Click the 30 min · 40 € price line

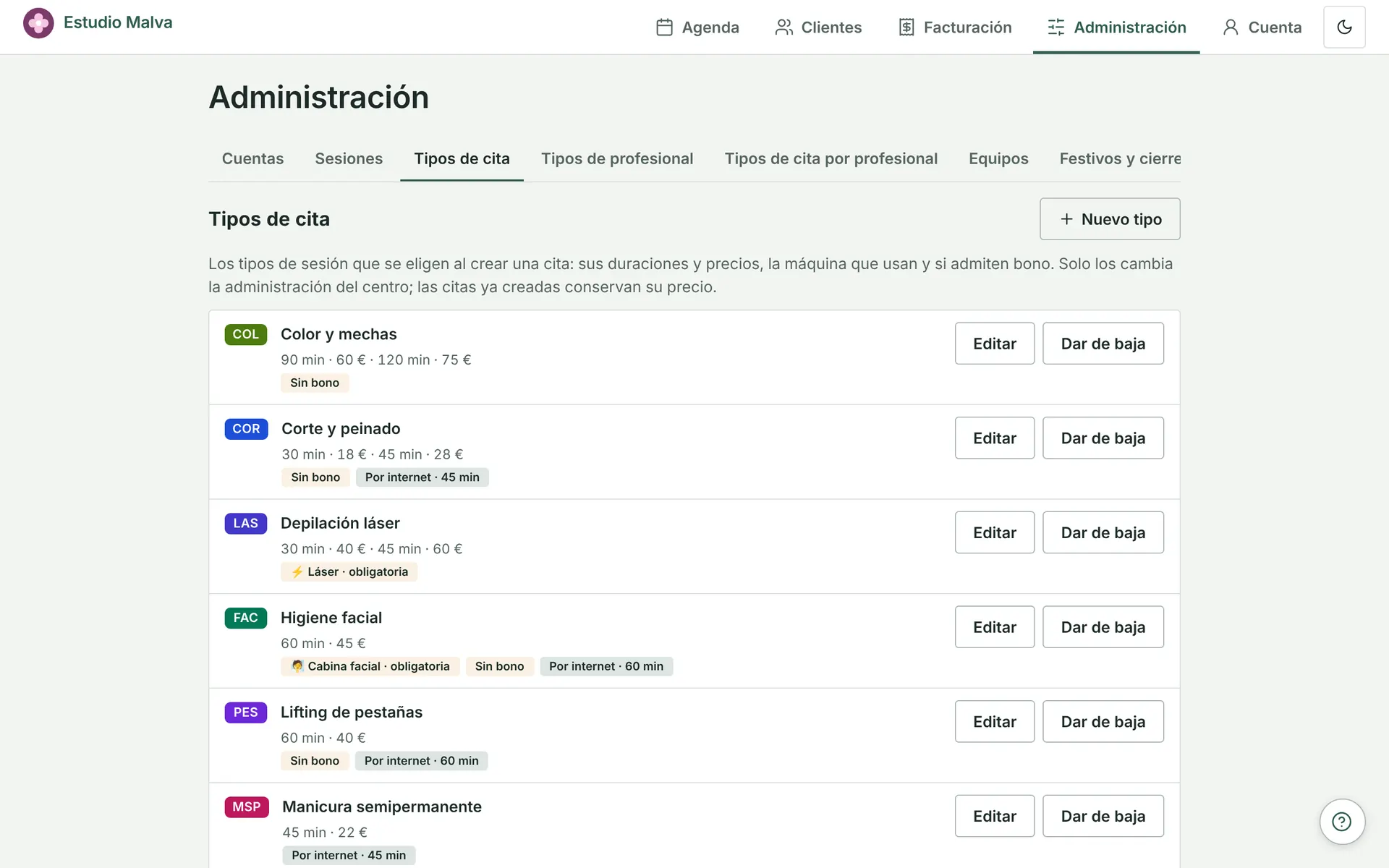(371, 549)
